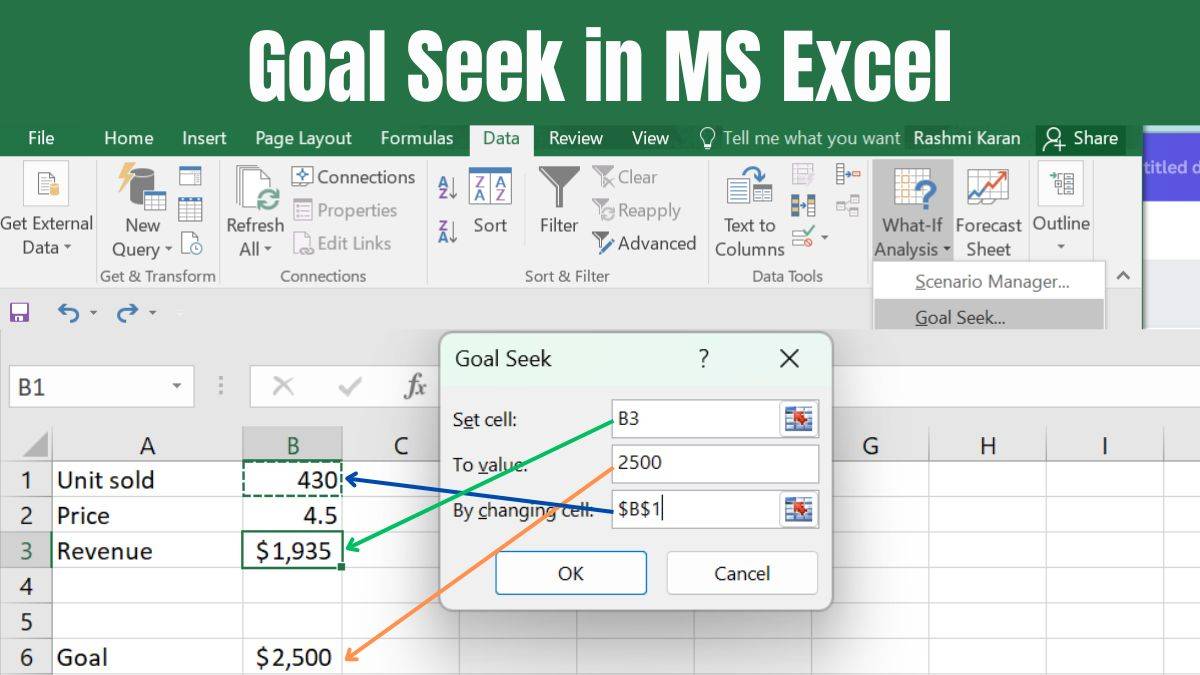The height and width of the screenshot is (675, 1200).
Task: Toggle the Filter funnel
Action: pos(559,200)
